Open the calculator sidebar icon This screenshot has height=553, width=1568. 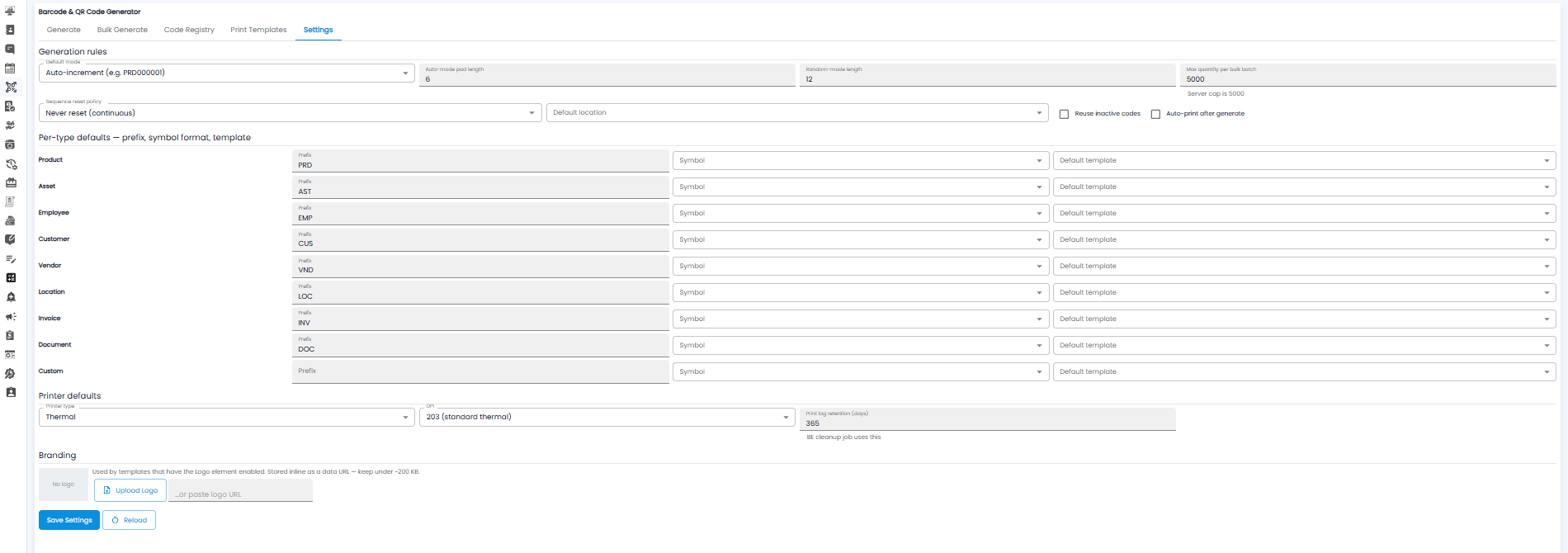pos(10,278)
